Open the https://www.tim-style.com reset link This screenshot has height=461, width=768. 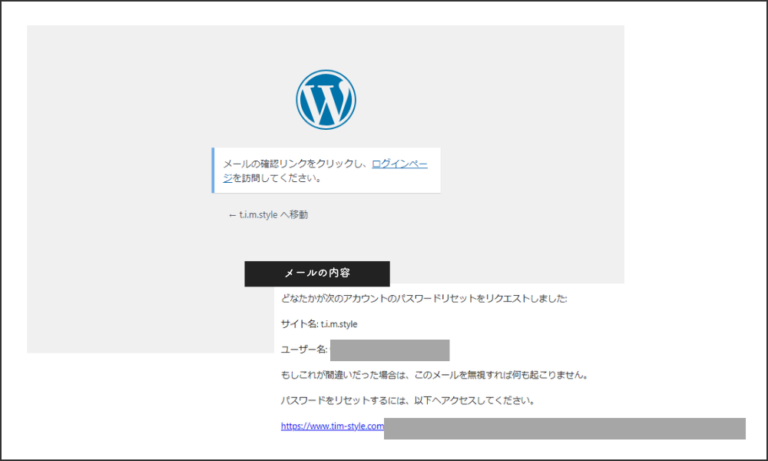coord(332,426)
